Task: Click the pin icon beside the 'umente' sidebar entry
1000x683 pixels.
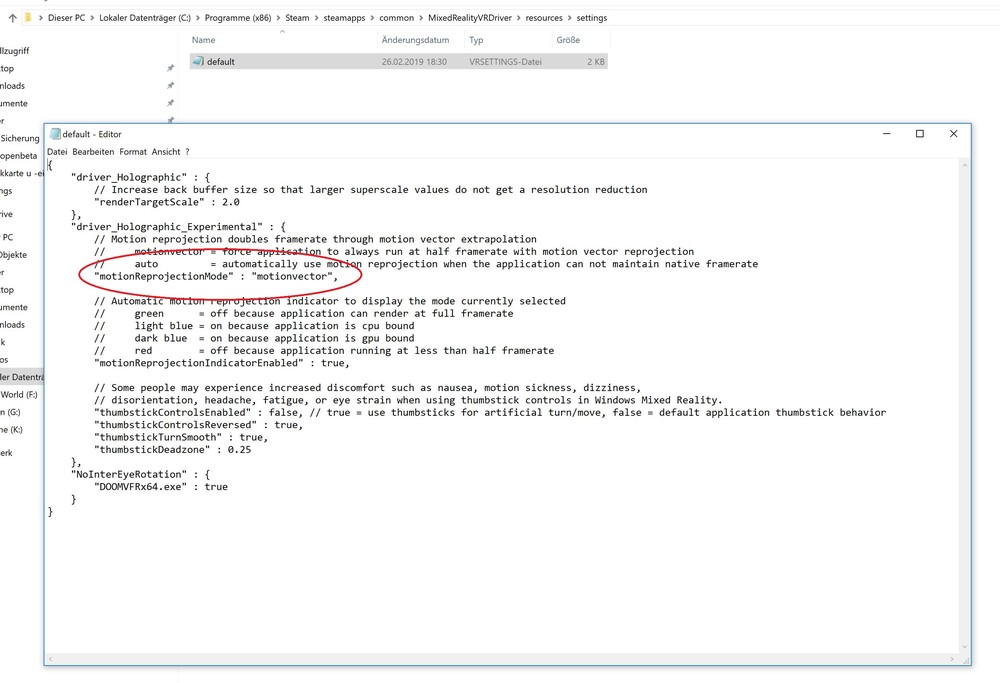Action: tap(170, 103)
